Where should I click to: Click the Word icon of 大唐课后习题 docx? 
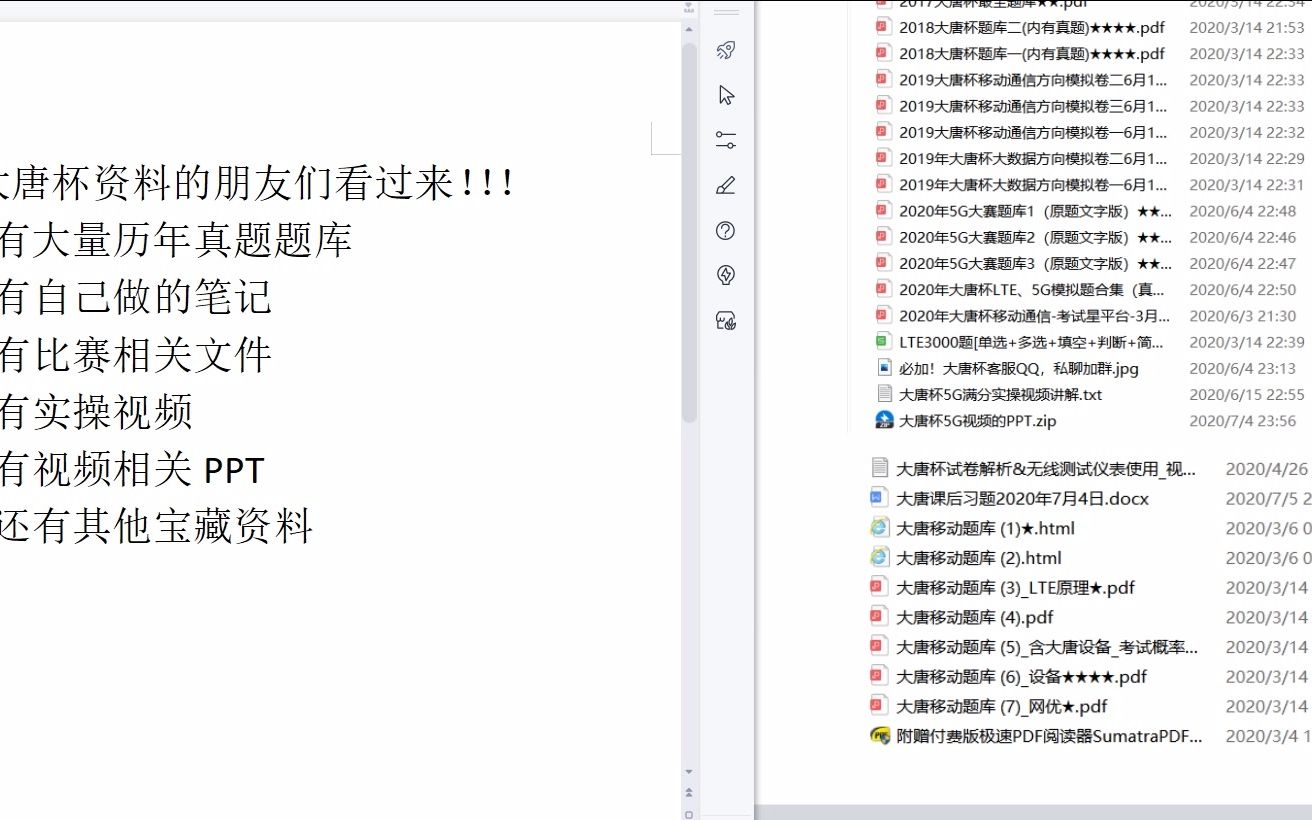point(877,498)
